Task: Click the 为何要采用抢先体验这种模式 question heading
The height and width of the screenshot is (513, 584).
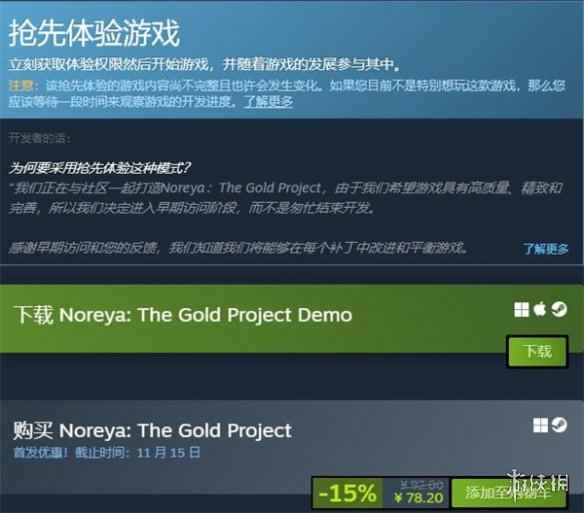Action: pos(99,168)
